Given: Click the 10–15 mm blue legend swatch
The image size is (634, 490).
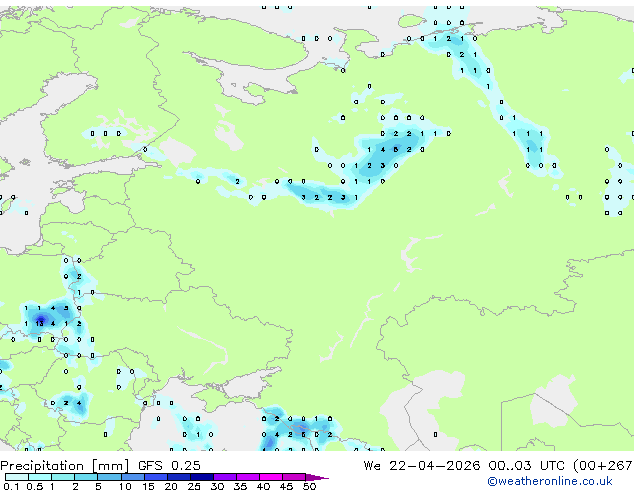Looking at the screenshot, I should [x=132, y=477].
